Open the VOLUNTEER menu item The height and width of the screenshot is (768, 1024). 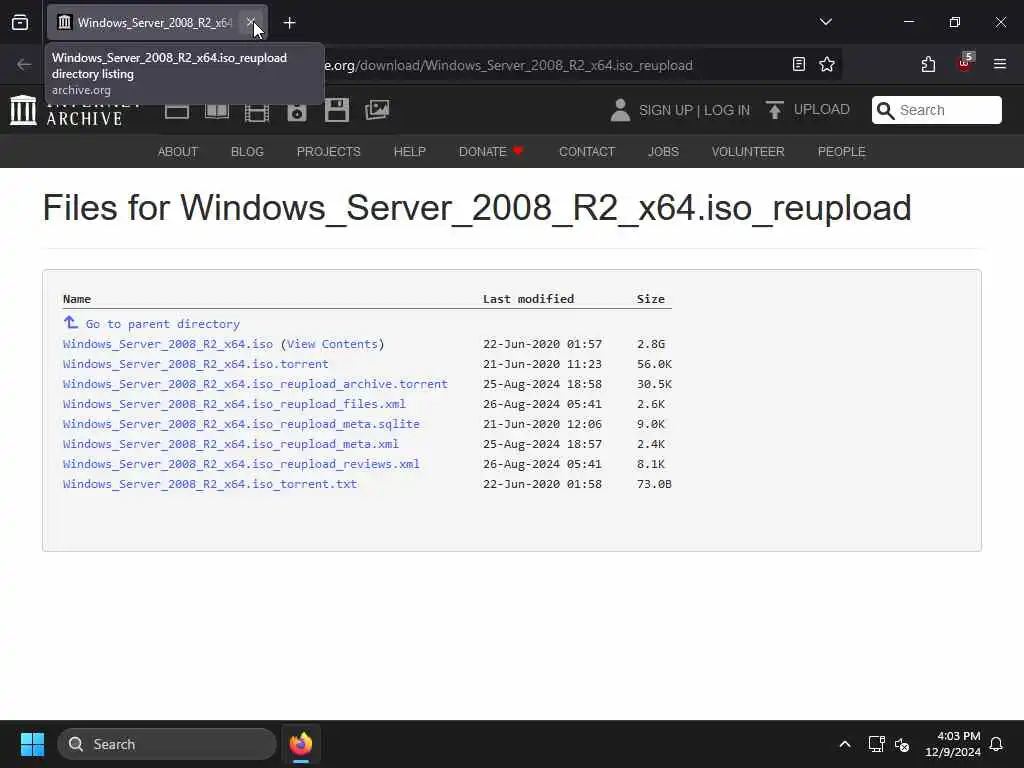[x=748, y=152]
